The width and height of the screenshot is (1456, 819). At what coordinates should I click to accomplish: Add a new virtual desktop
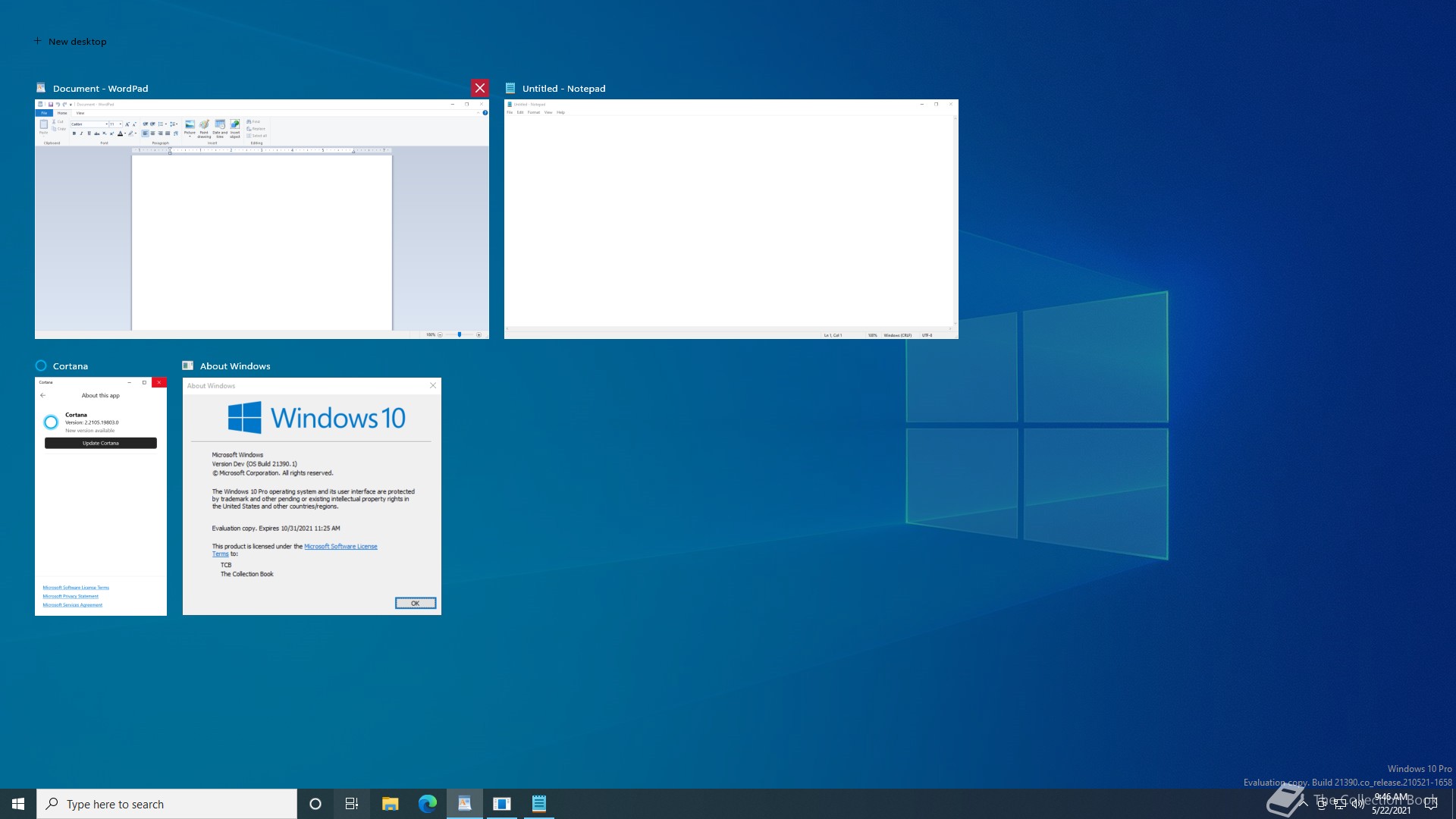point(70,42)
